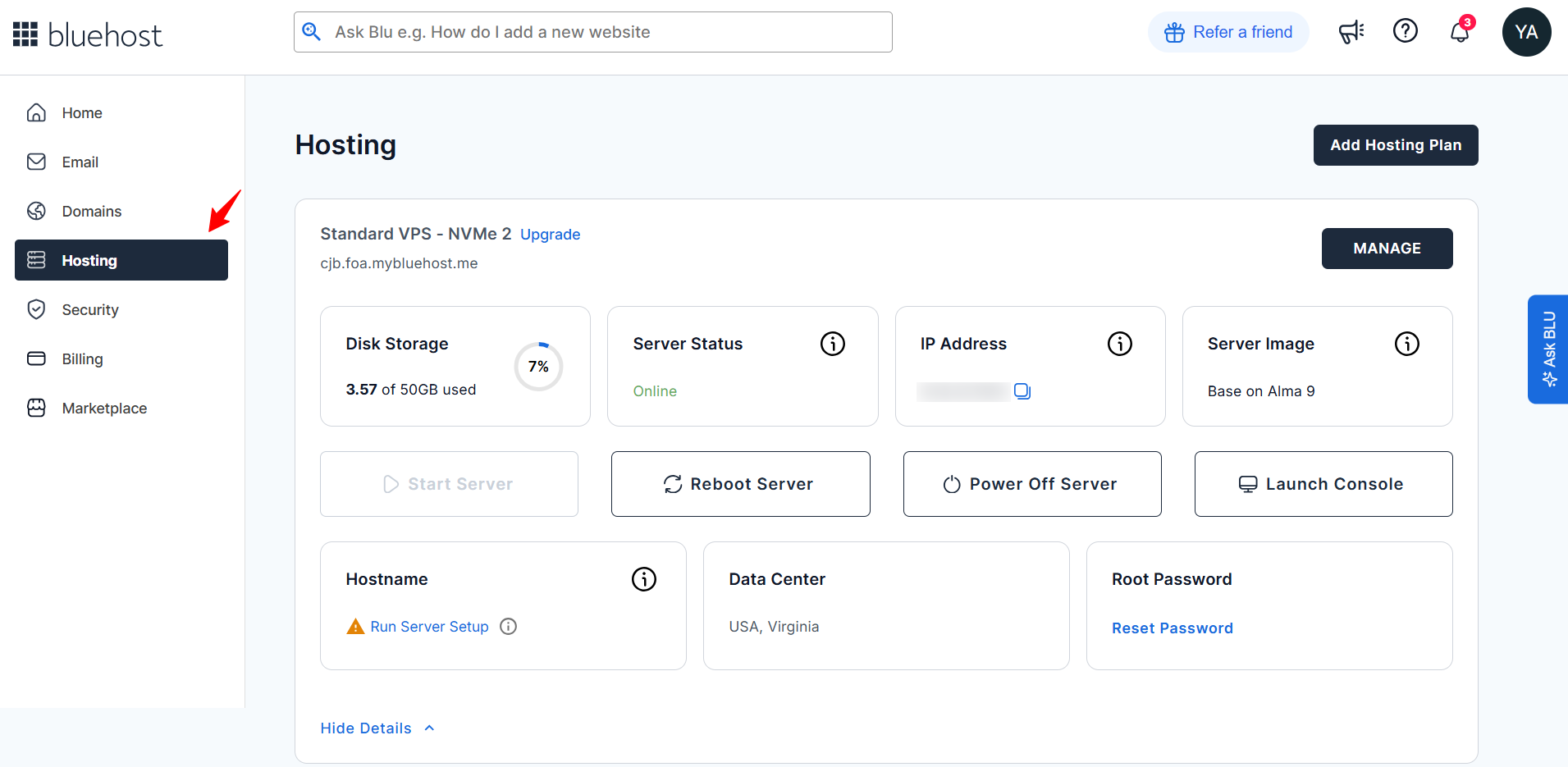Screen dimensions: 1568x767
Task: Open Email in the sidebar
Action: tap(121, 162)
